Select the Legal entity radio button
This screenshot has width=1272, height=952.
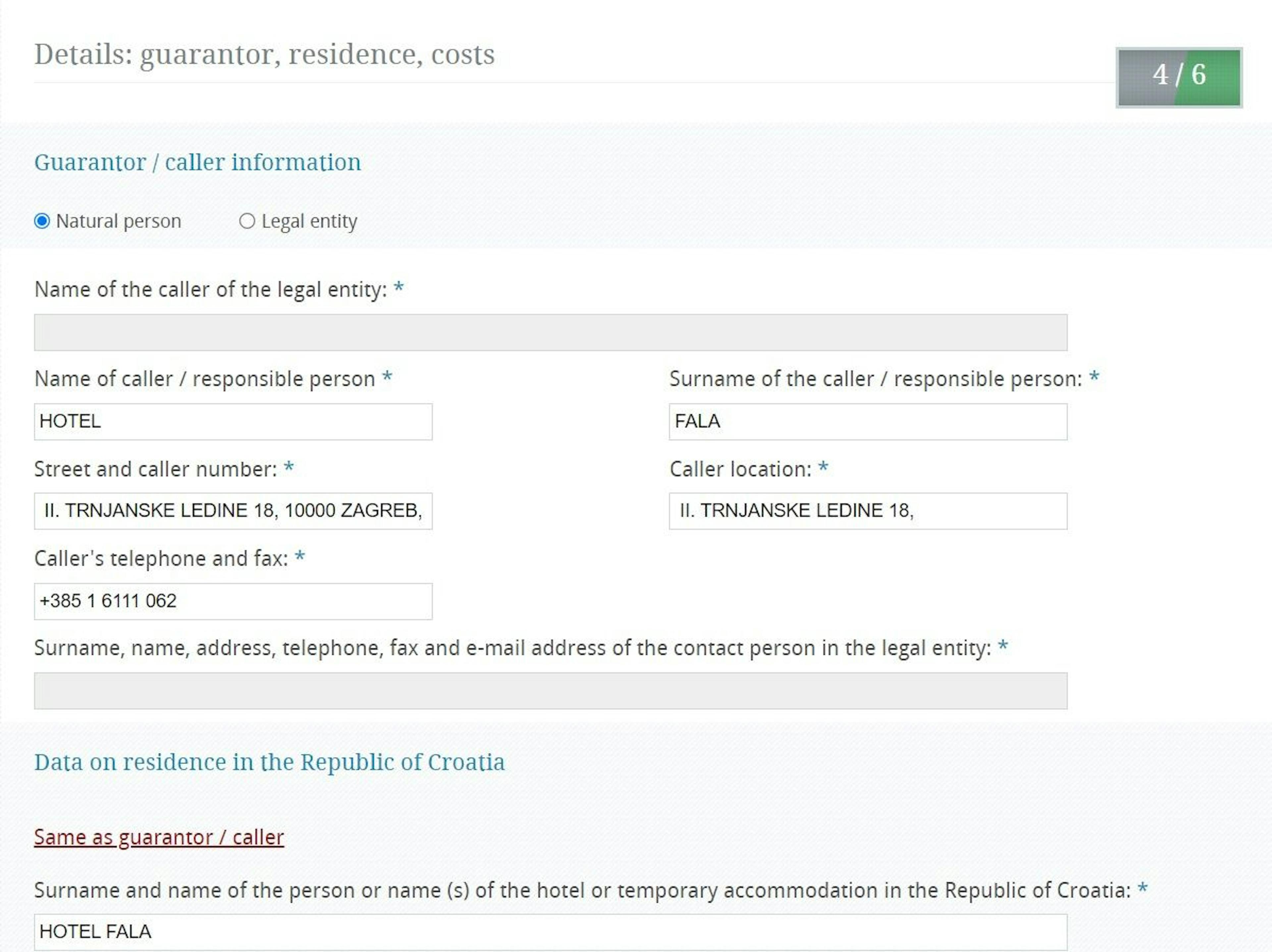click(x=247, y=221)
